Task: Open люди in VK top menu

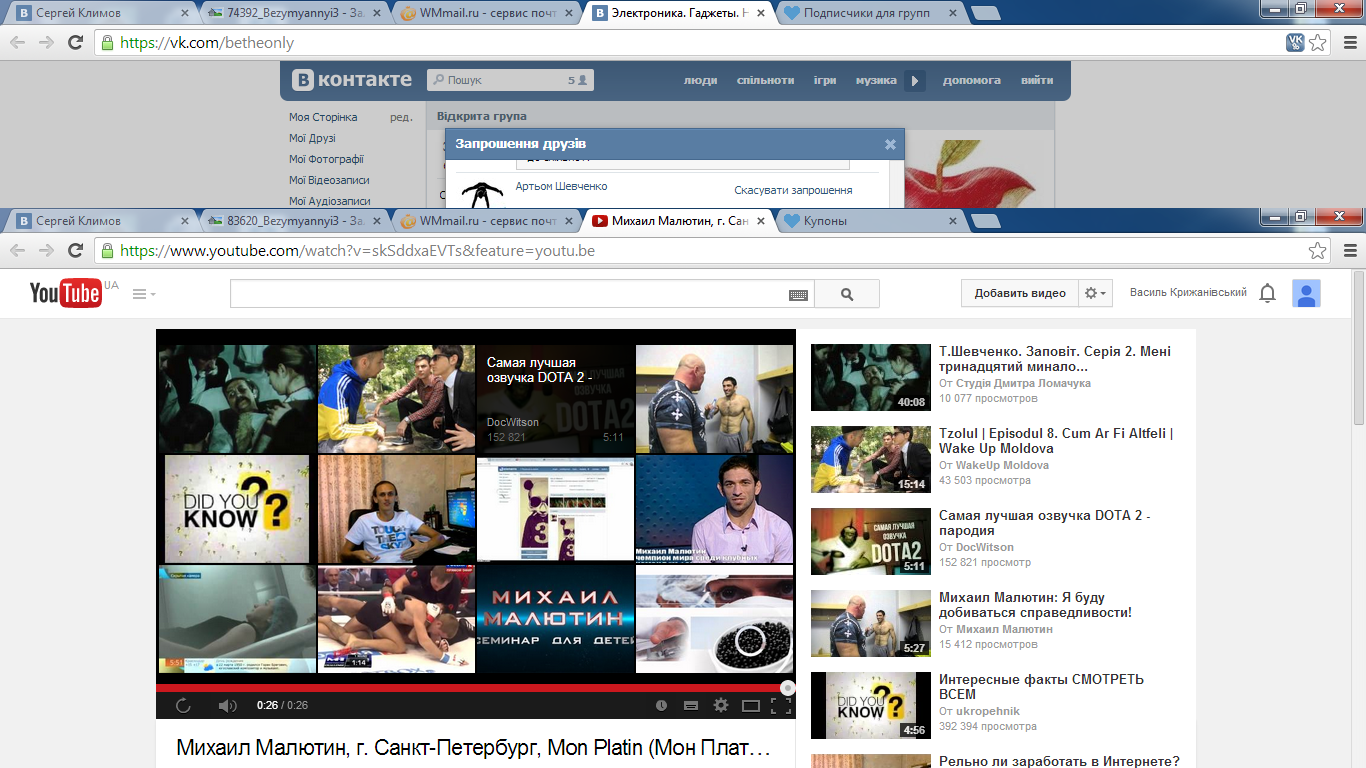Action: (x=700, y=80)
